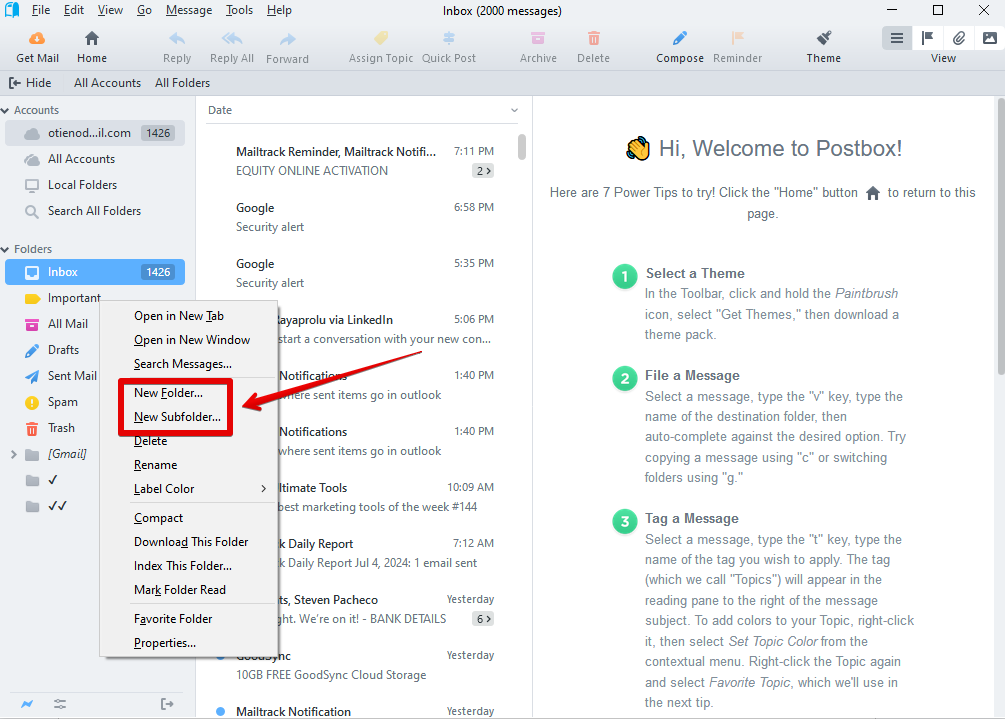Viewport: 1005px width, 719px height.
Task: Open the Date sort dropdown arrow
Action: coord(514,110)
